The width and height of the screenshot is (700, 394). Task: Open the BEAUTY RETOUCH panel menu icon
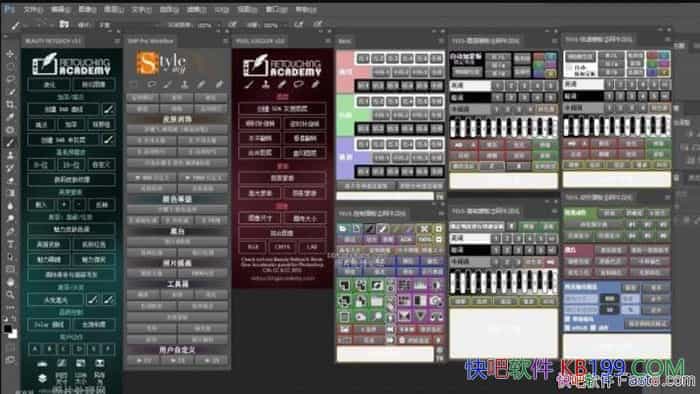[x=117, y=41]
